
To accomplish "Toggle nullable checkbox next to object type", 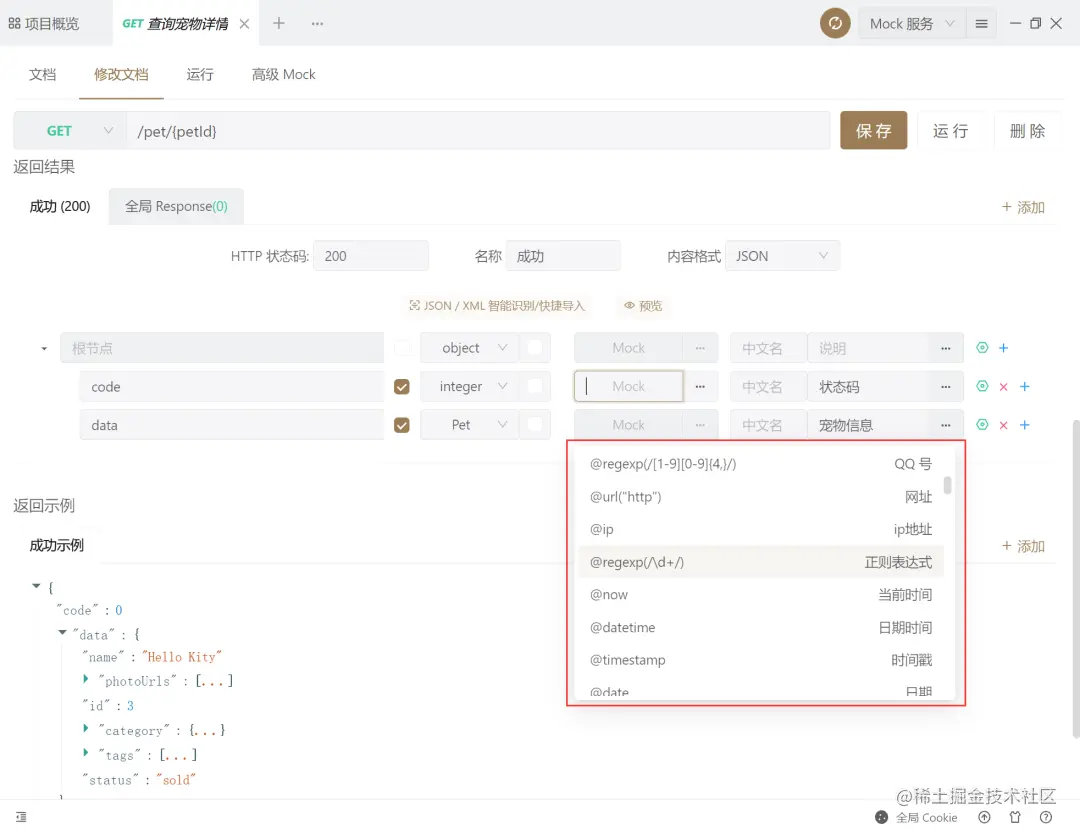I will 534,348.
